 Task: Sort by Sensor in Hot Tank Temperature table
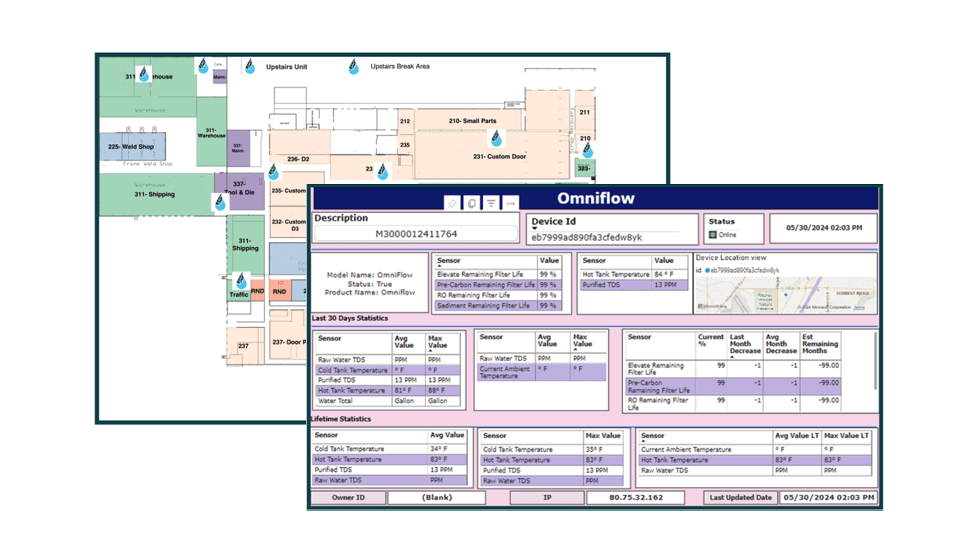point(594,261)
